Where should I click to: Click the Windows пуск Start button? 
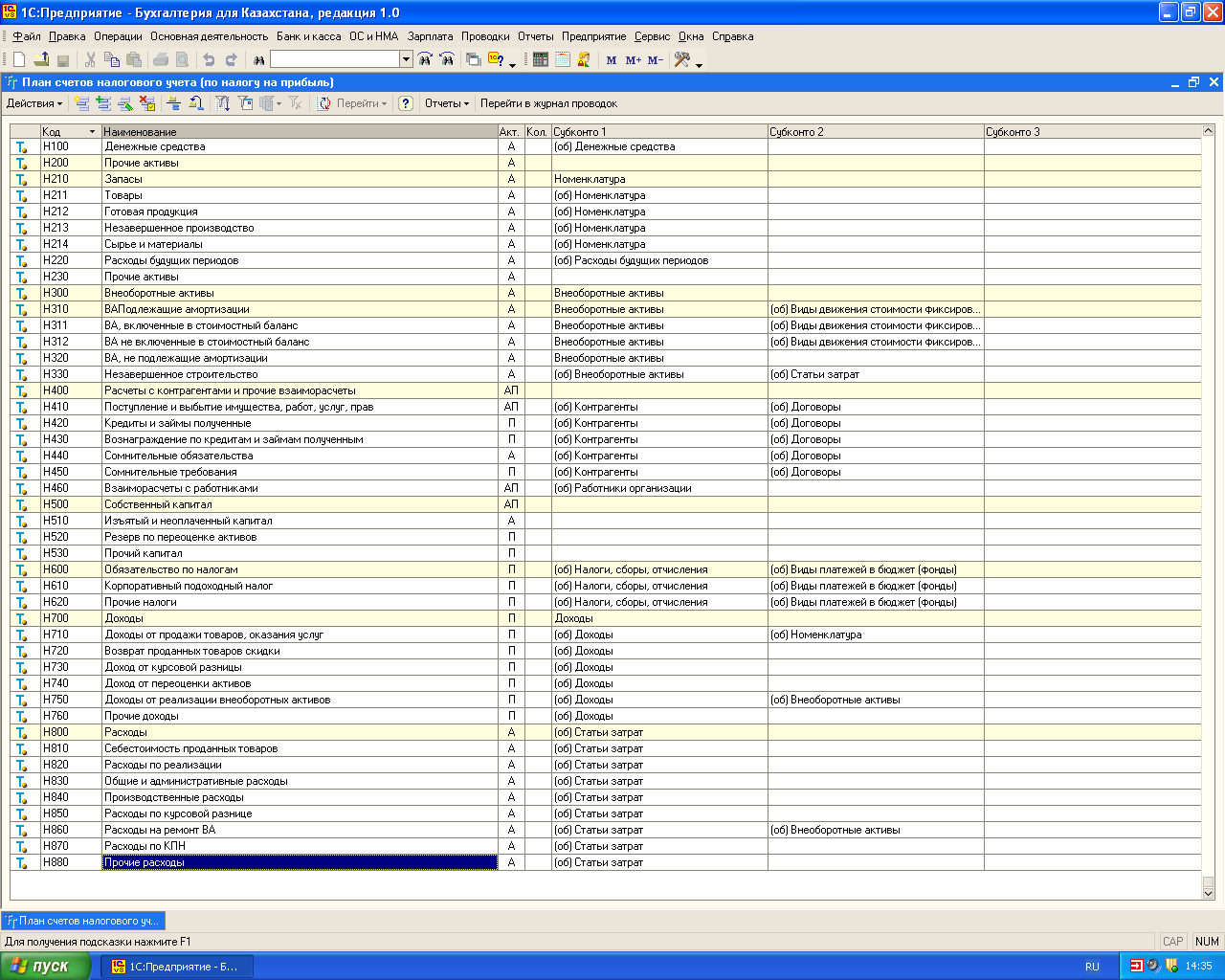[x=45, y=966]
